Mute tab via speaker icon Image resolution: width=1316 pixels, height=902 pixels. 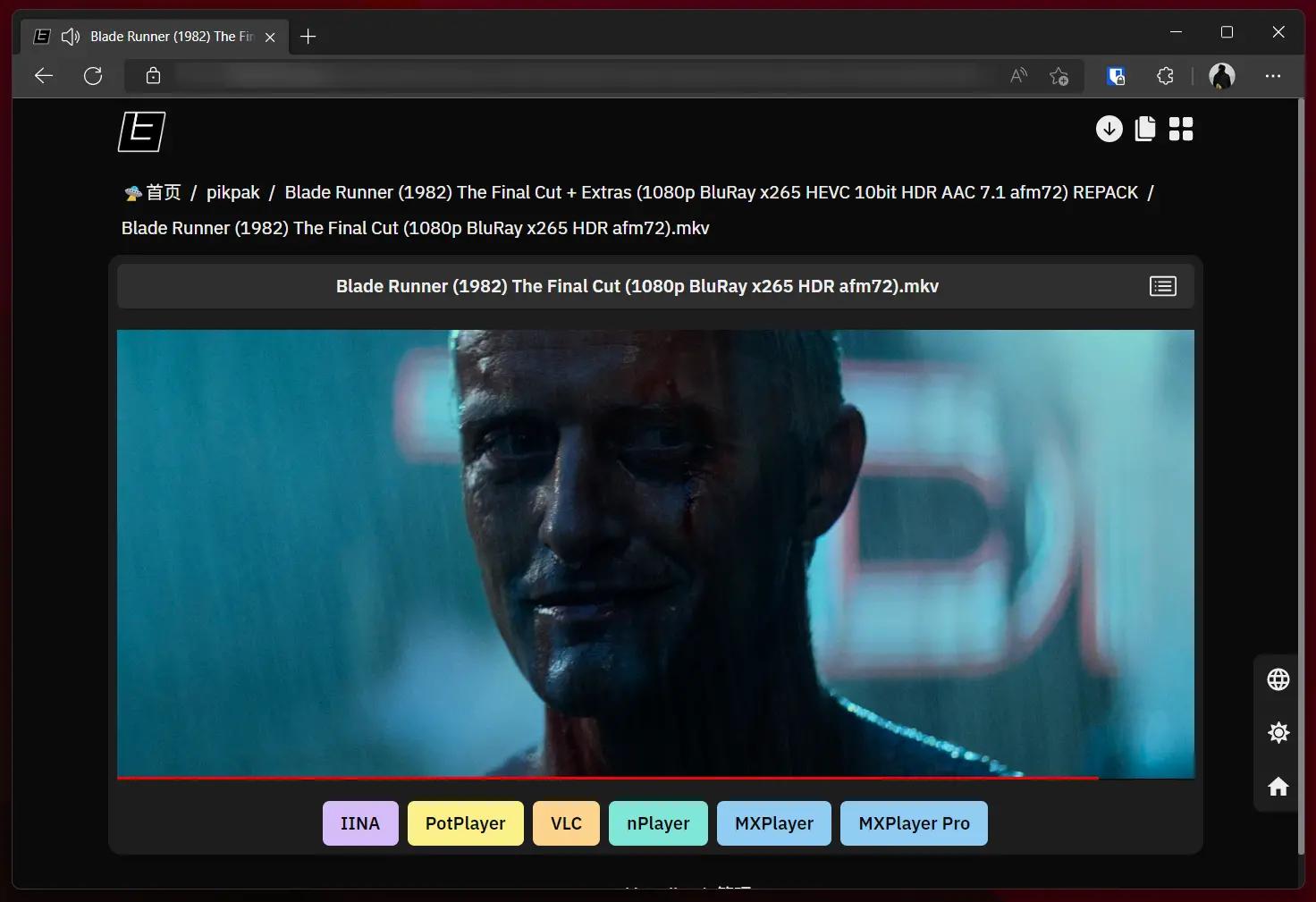[71, 37]
